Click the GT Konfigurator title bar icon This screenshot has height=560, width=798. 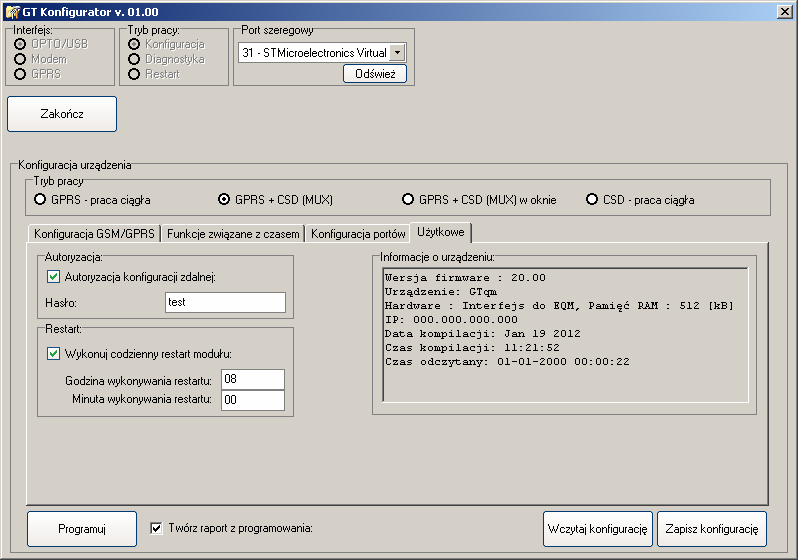[12, 11]
